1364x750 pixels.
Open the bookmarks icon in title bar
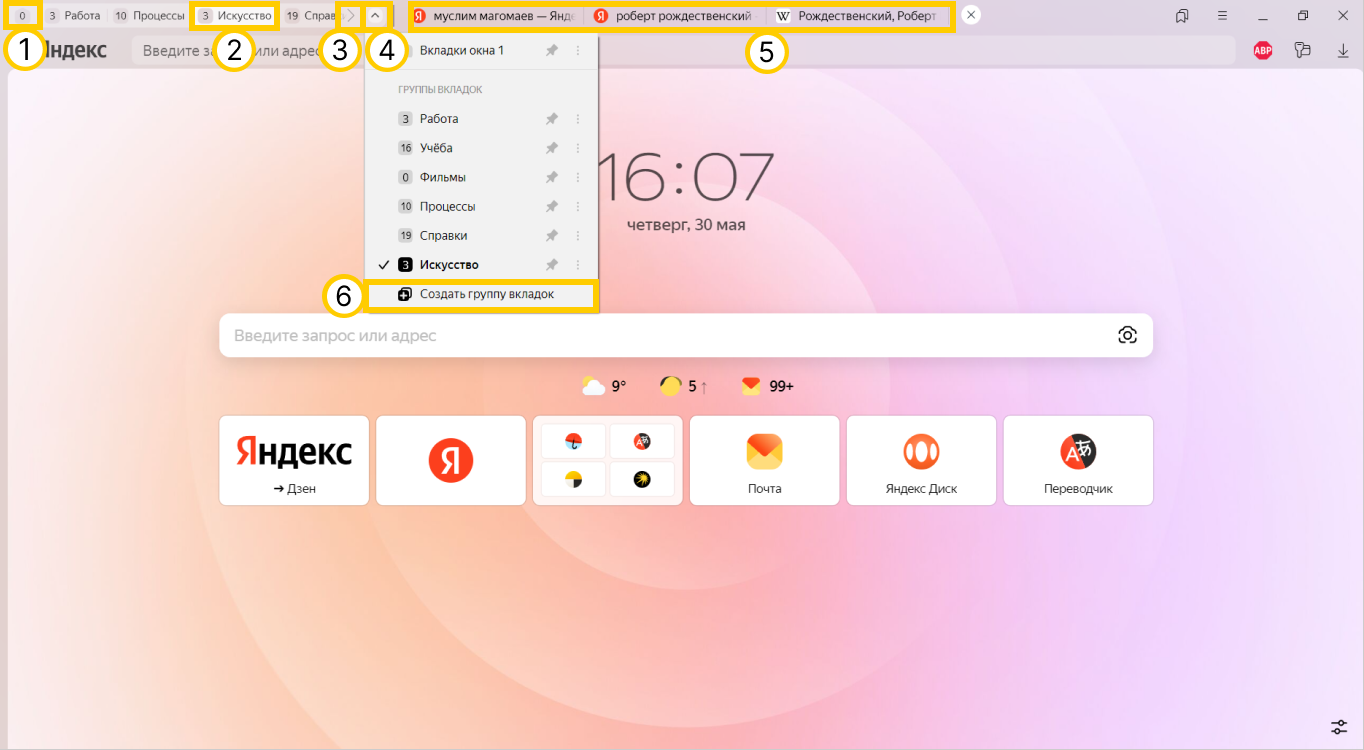pos(1182,16)
